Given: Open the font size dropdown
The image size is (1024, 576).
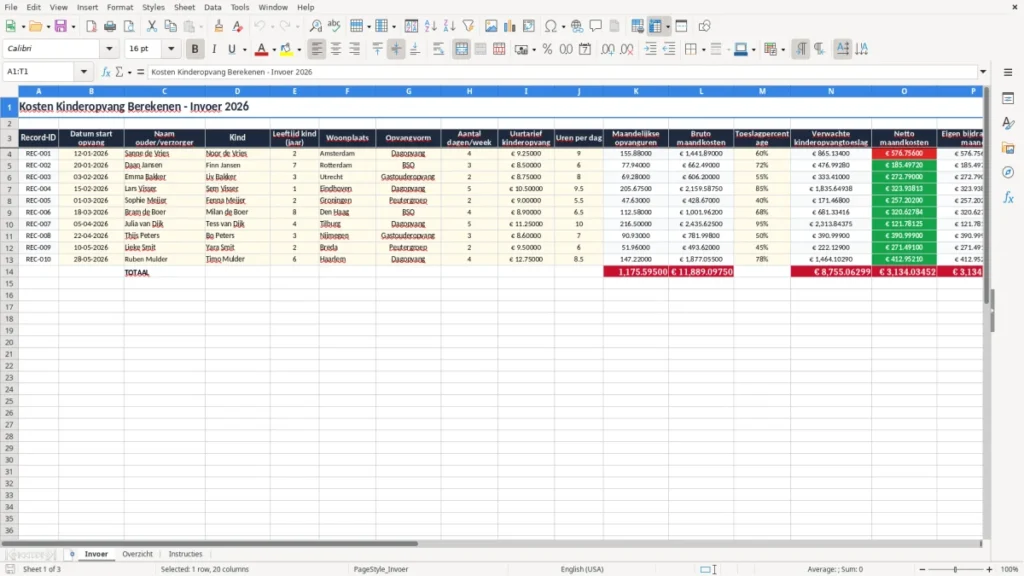Looking at the screenshot, I should coord(171,48).
